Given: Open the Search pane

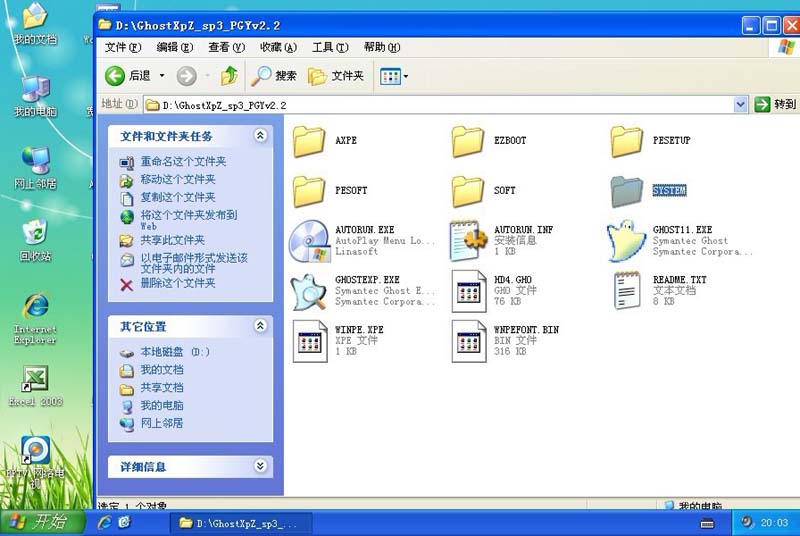Looking at the screenshot, I should [x=274, y=76].
